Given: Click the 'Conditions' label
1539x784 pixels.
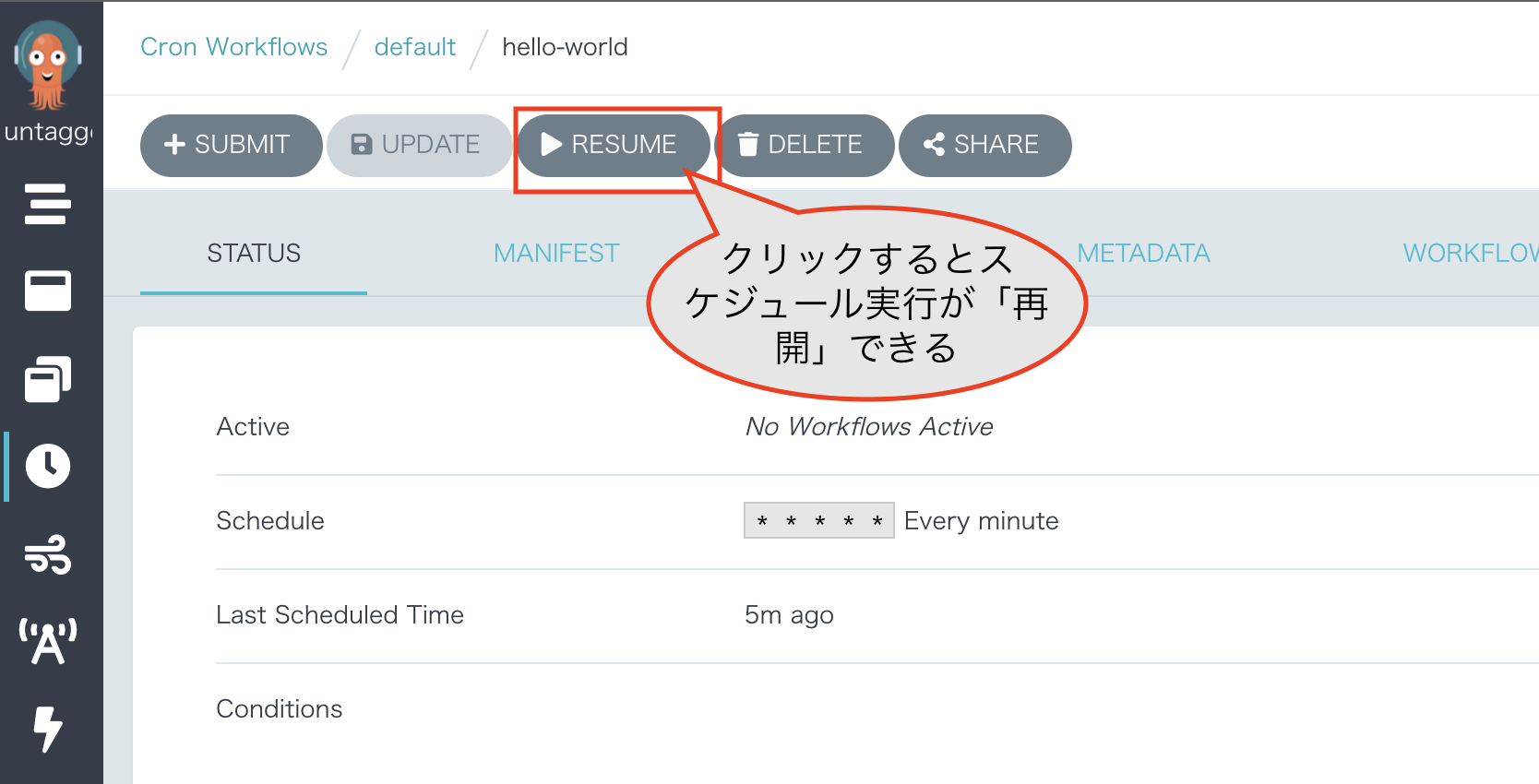Looking at the screenshot, I should (279, 709).
